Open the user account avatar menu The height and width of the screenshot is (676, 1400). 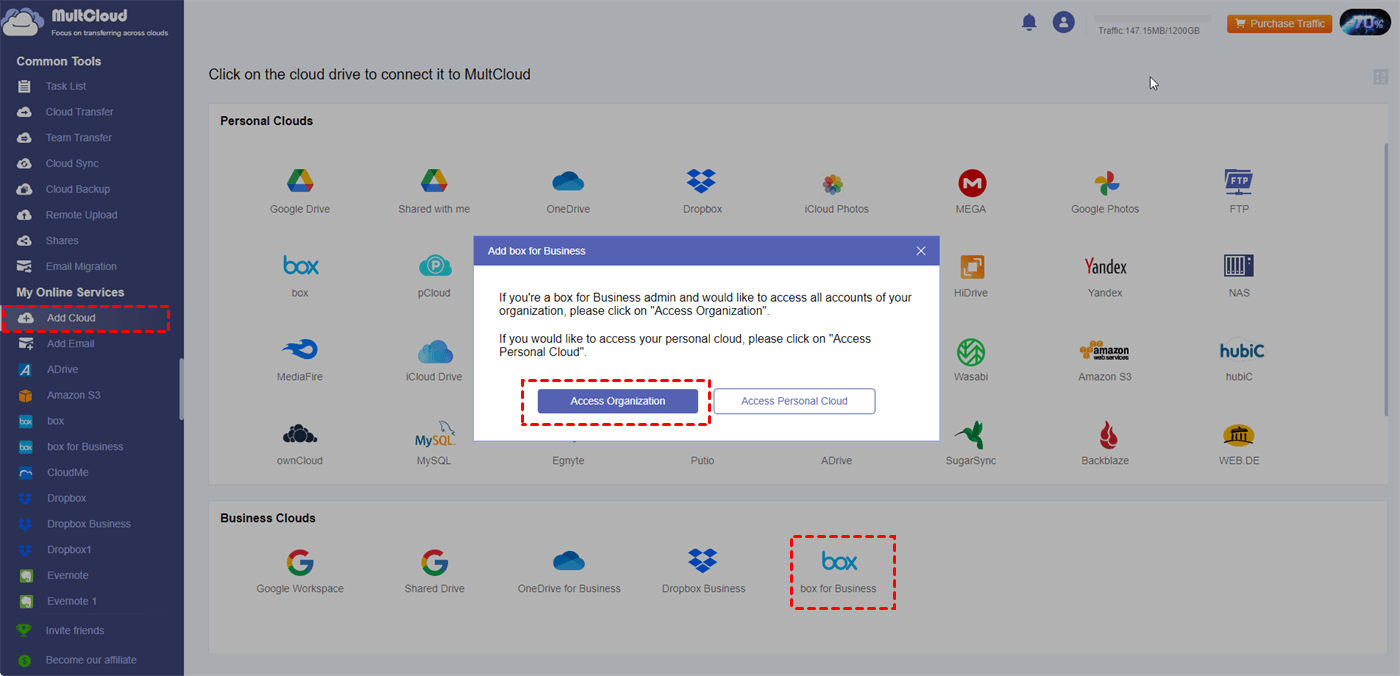(x=1064, y=22)
